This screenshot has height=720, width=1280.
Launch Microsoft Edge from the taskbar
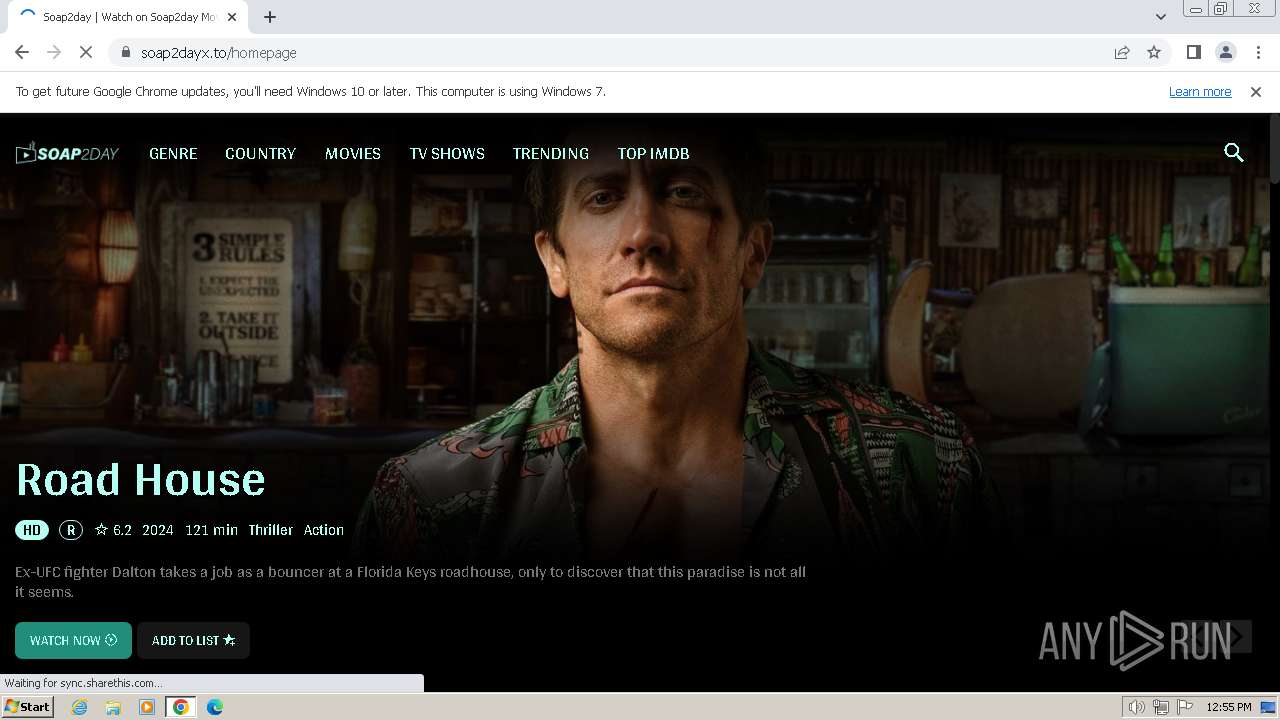[x=215, y=707]
